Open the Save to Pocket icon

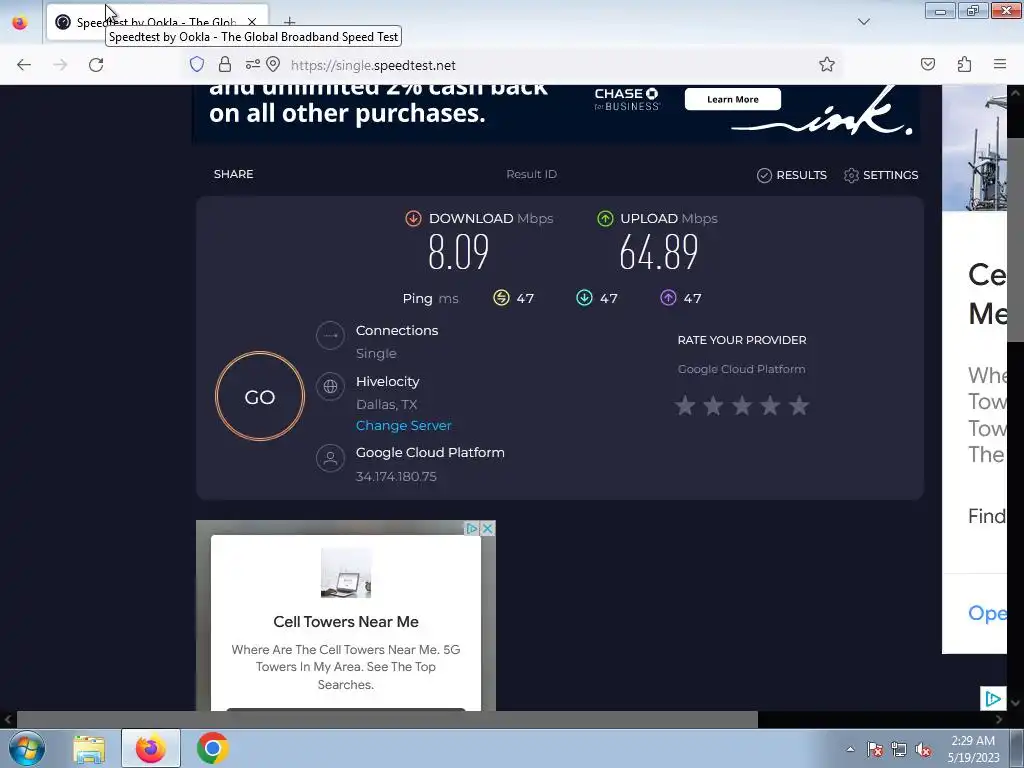(928, 64)
